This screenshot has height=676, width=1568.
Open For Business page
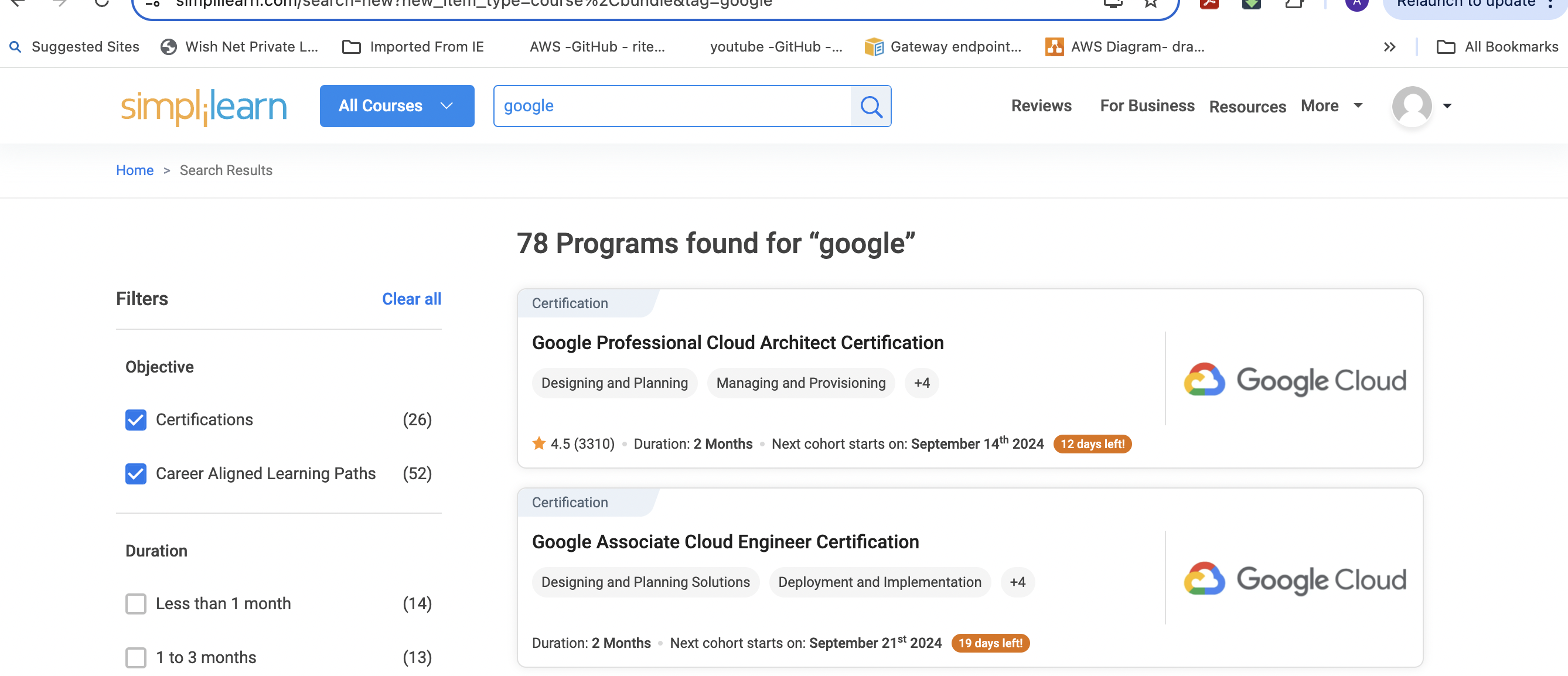point(1147,106)
